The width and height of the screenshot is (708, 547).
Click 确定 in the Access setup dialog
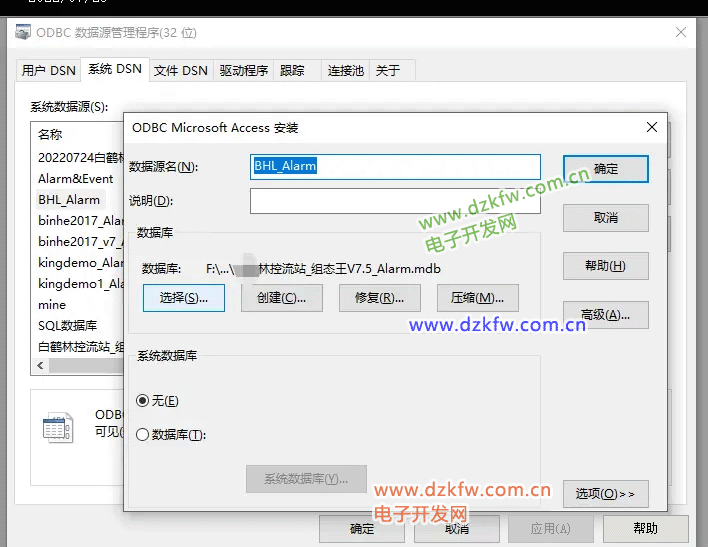point(605,169)
